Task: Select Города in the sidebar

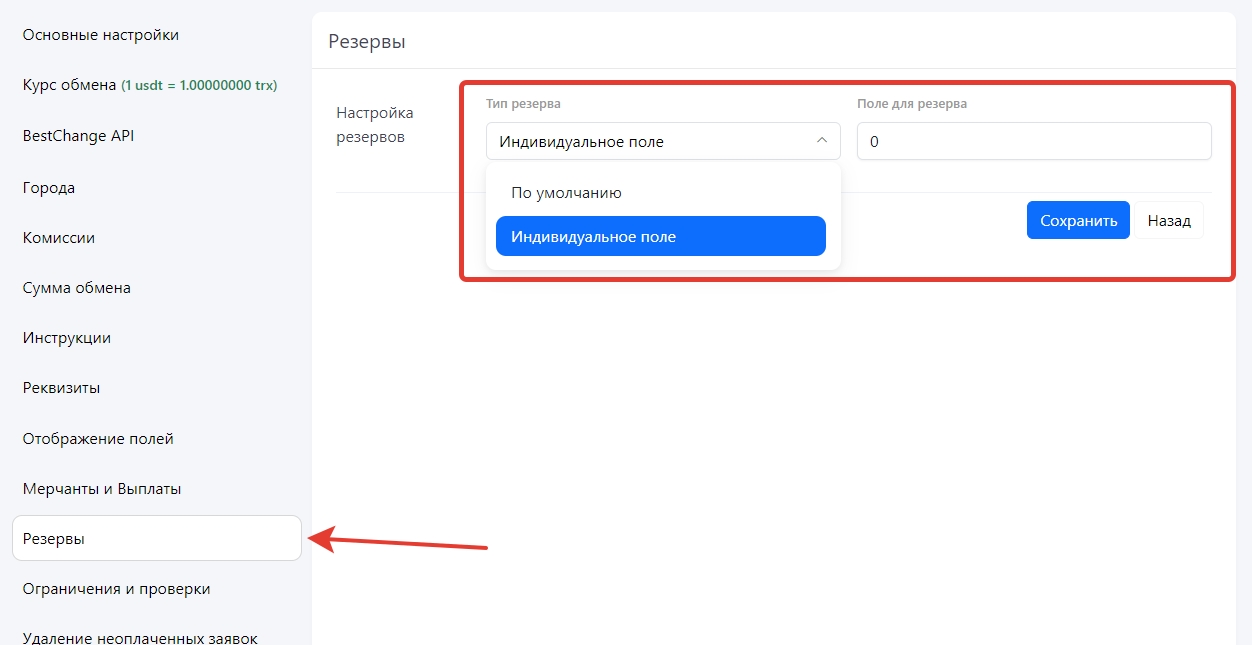Action: coord(49,188)
